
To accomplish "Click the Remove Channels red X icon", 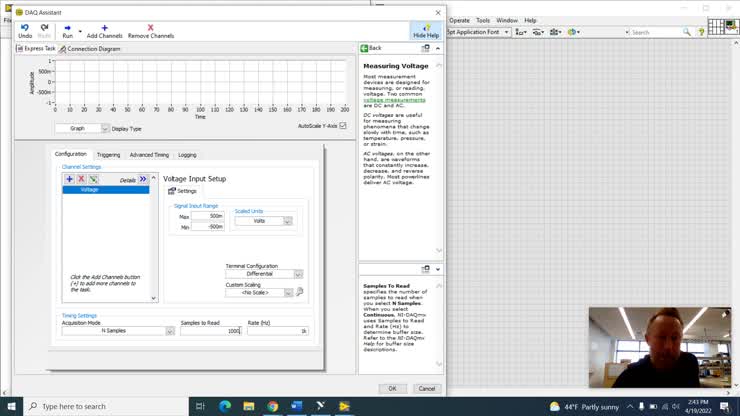I will [151, 28].
